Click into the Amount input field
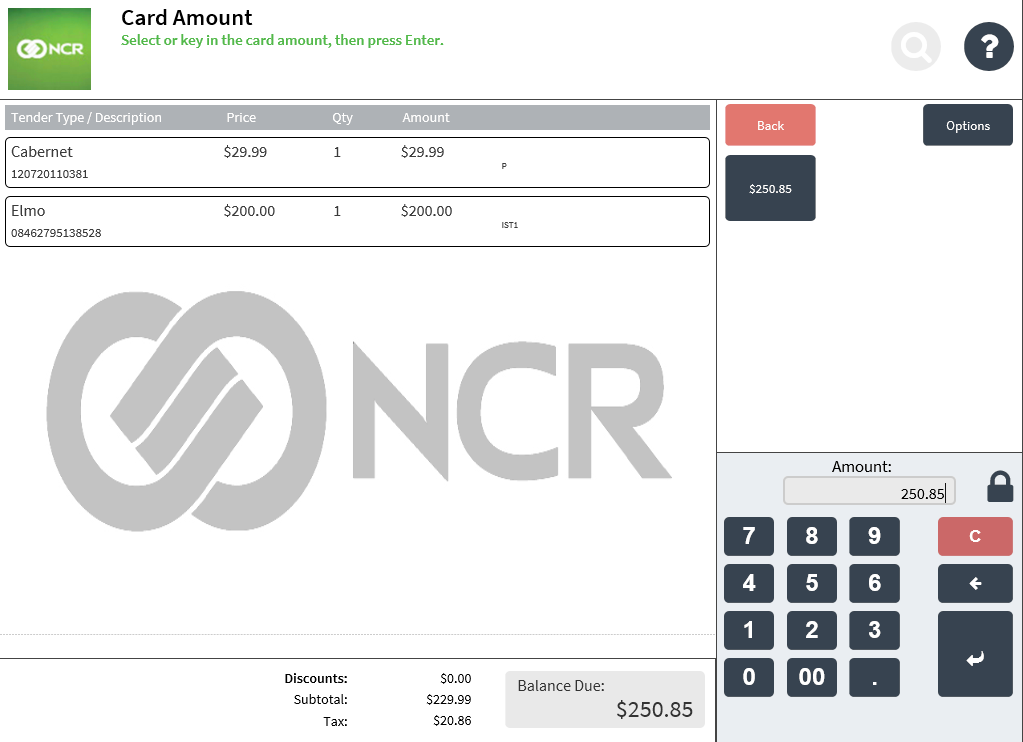Image resolution: width=1023 pixels, height=742 pixels. pyautogui.click(x=869, y=491)
